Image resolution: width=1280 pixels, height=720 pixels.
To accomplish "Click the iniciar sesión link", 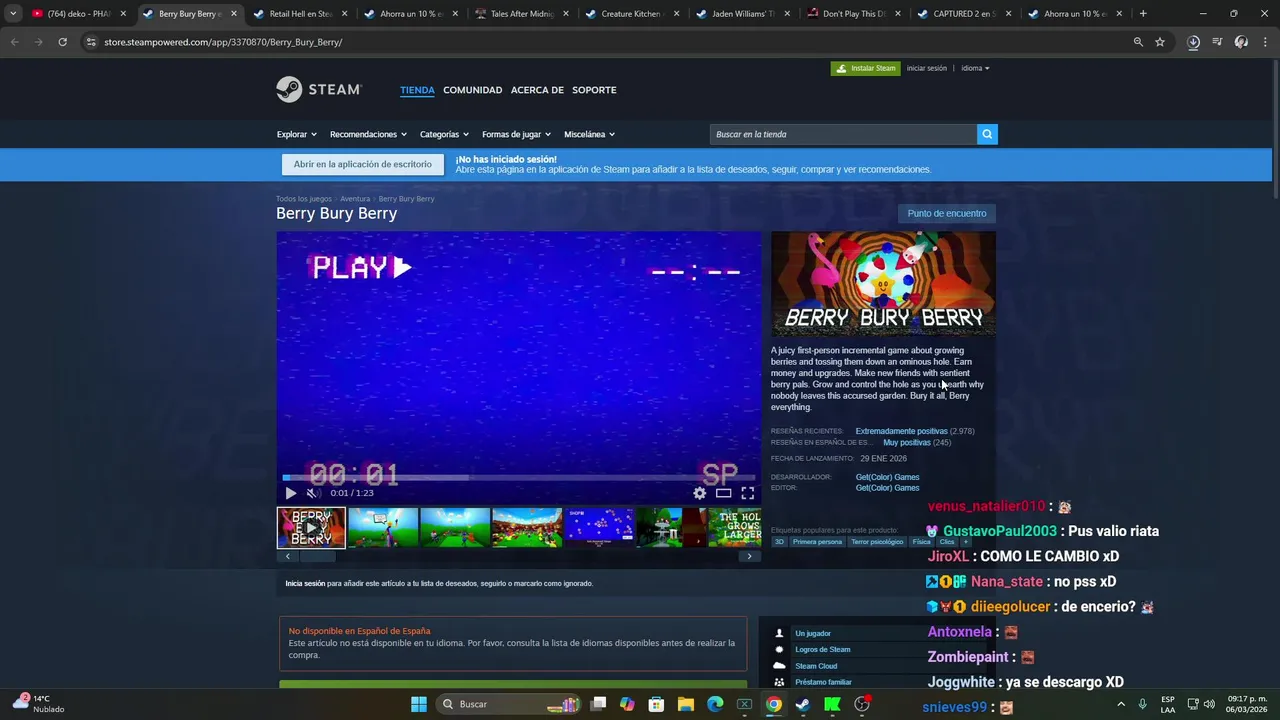I will (x=926, y=68).
